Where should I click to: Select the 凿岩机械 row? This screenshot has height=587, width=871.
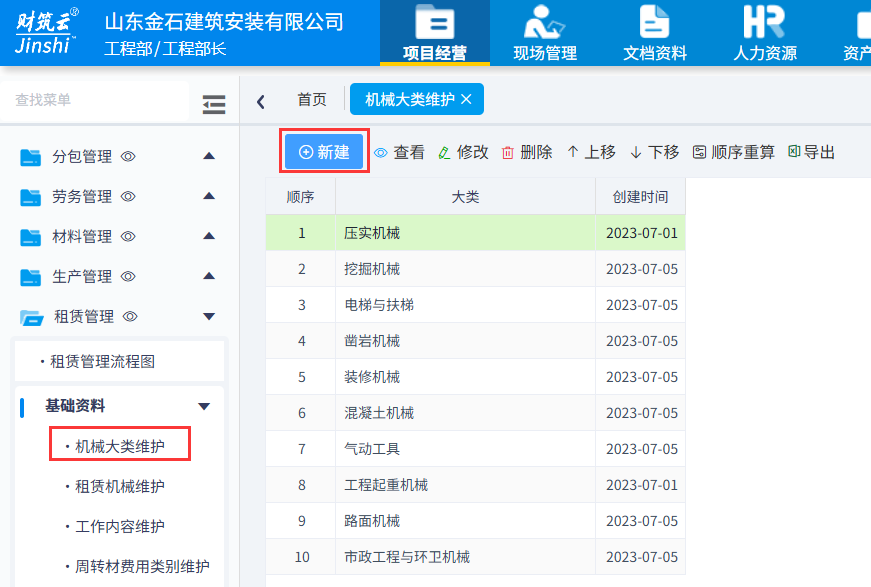pos(475,341)
